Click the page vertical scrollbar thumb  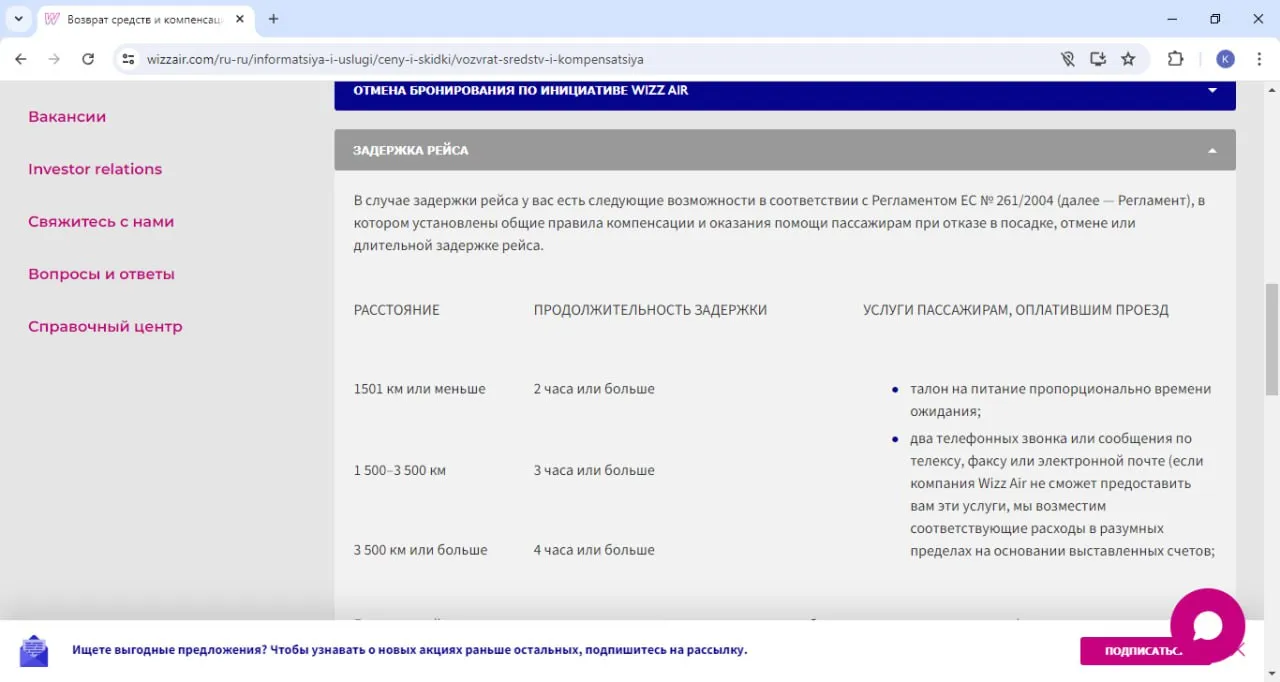[1272, 340]
